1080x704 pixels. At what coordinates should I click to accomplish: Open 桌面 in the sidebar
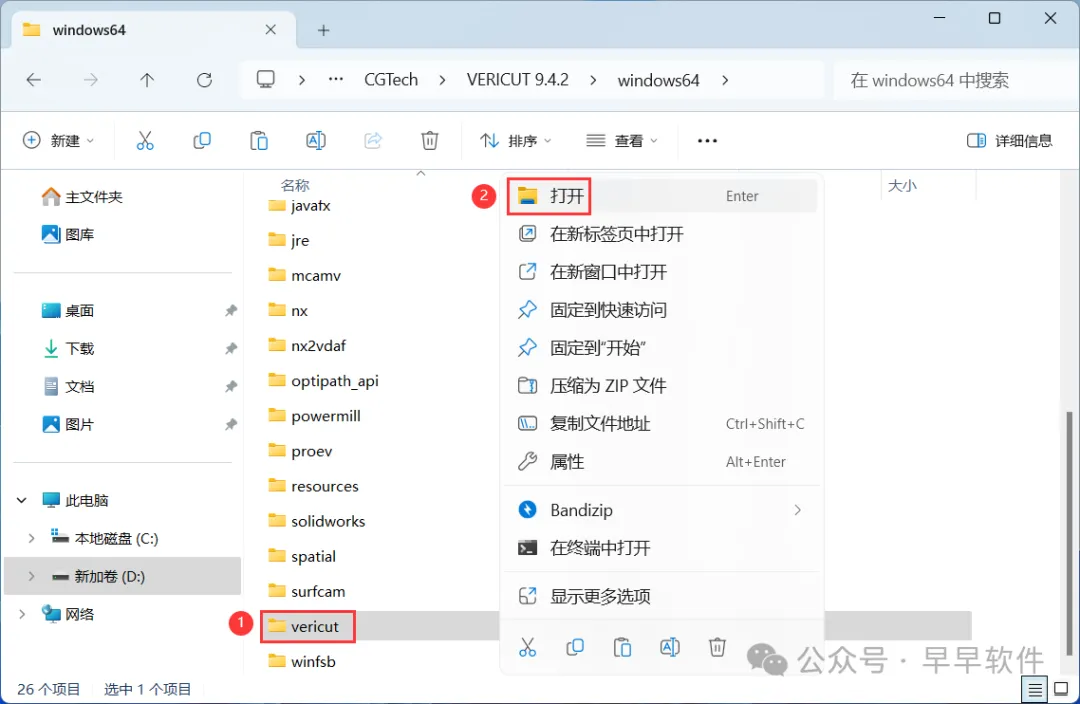click(68, 311)
